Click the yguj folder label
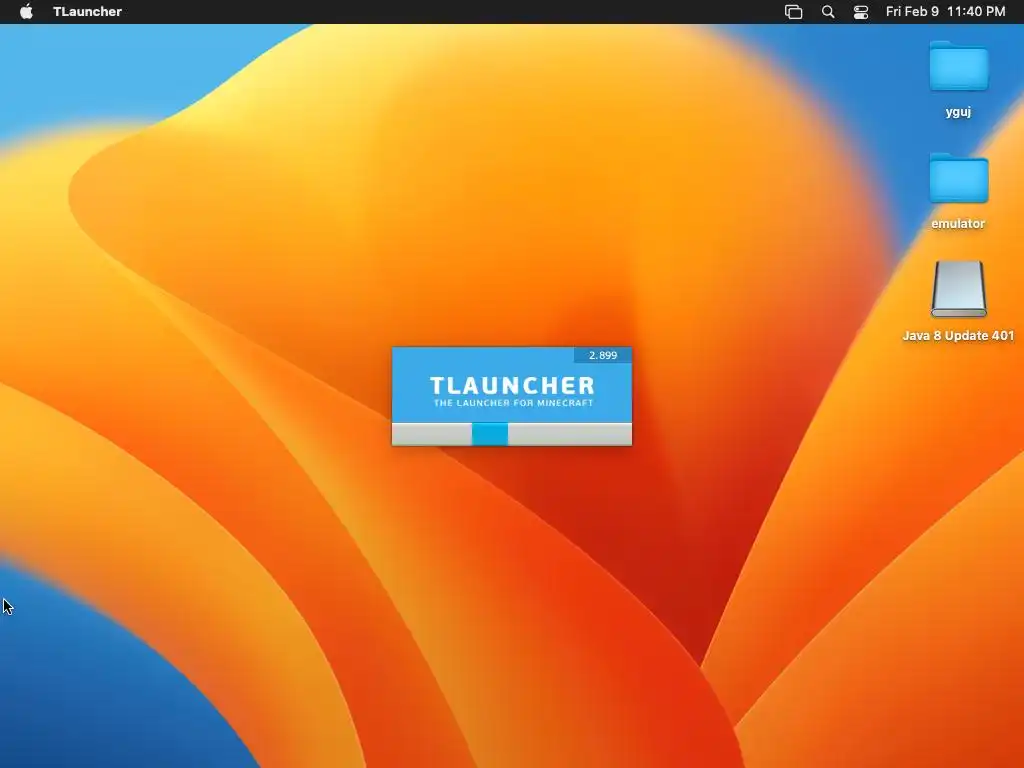 click(x=958, y=112)
